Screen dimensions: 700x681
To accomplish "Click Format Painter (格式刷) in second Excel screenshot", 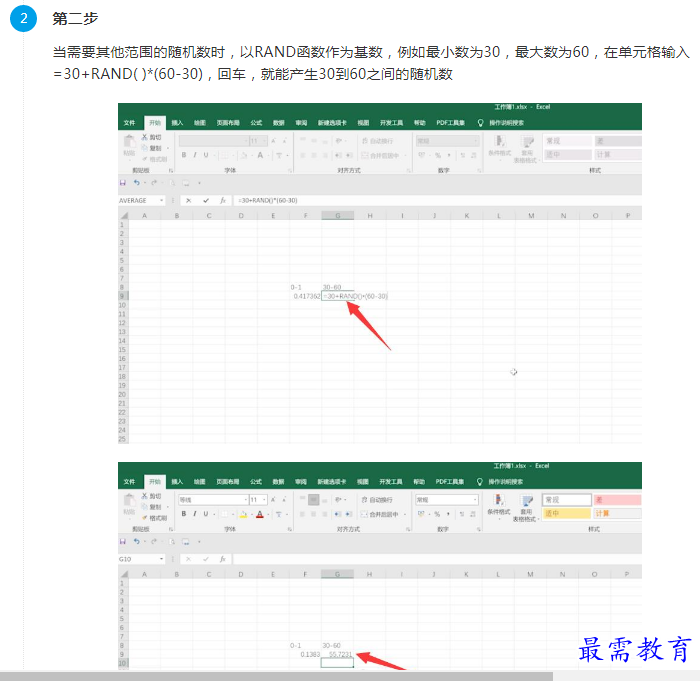I will click(154, 518).
